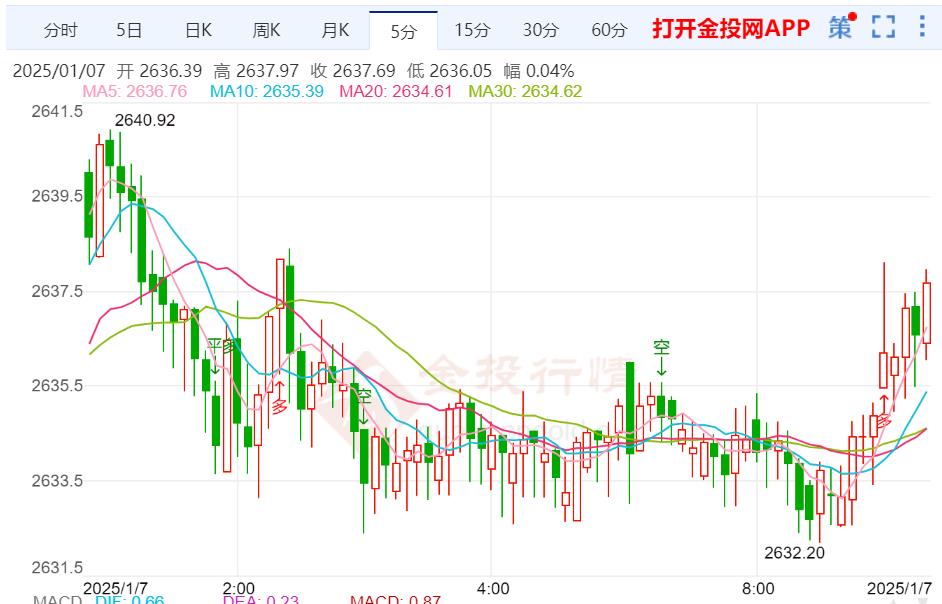Click the 2:00 time axis label
Screen dimensions: 942x604
coord(239,588)
